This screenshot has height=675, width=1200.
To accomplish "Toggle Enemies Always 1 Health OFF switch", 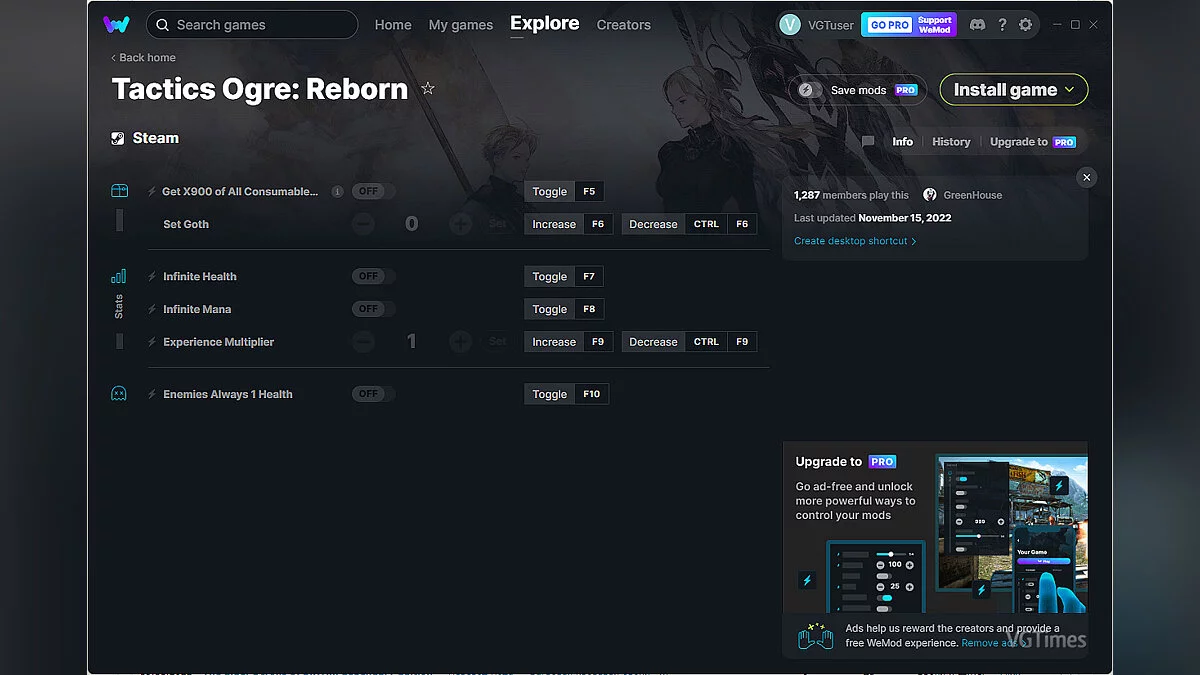I will coord(373,395).
